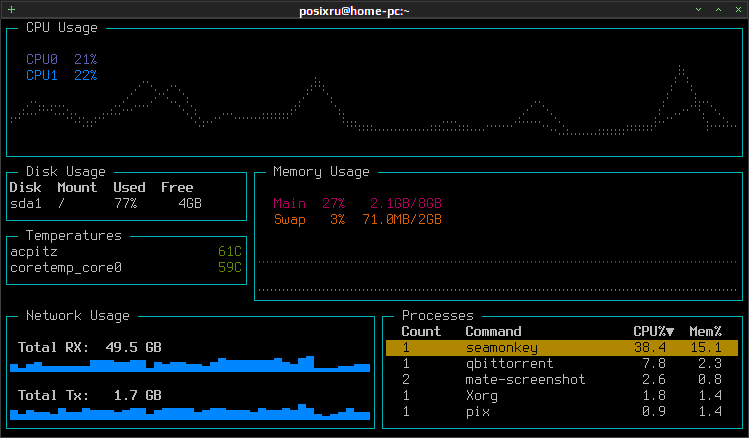This screenshot has height=438, width=749.
Task: Click the CPU Usage panel title
Action: pos(62,28)
